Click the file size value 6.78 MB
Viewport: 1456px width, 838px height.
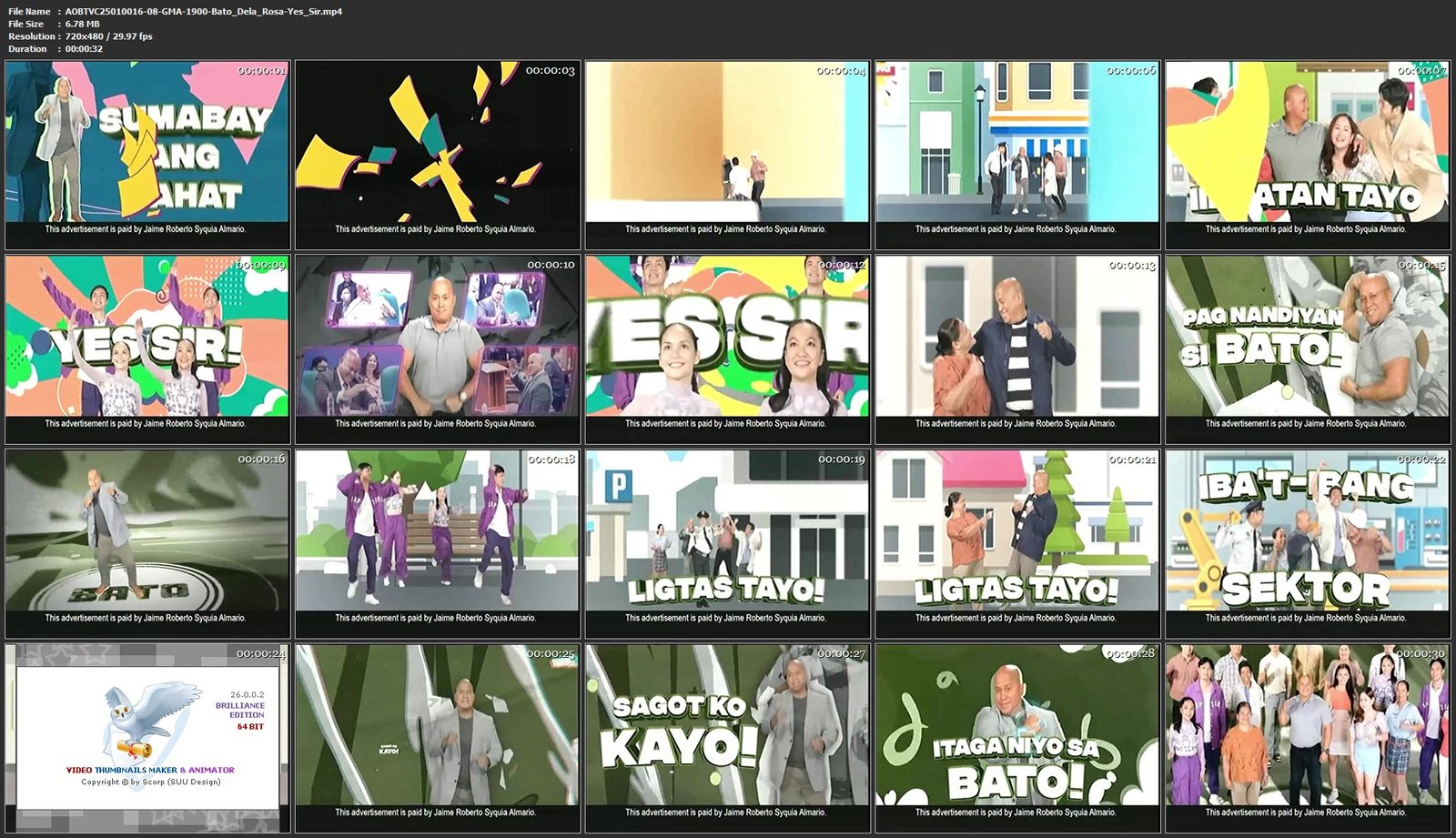pyautogui.click(x=83, y=24)
